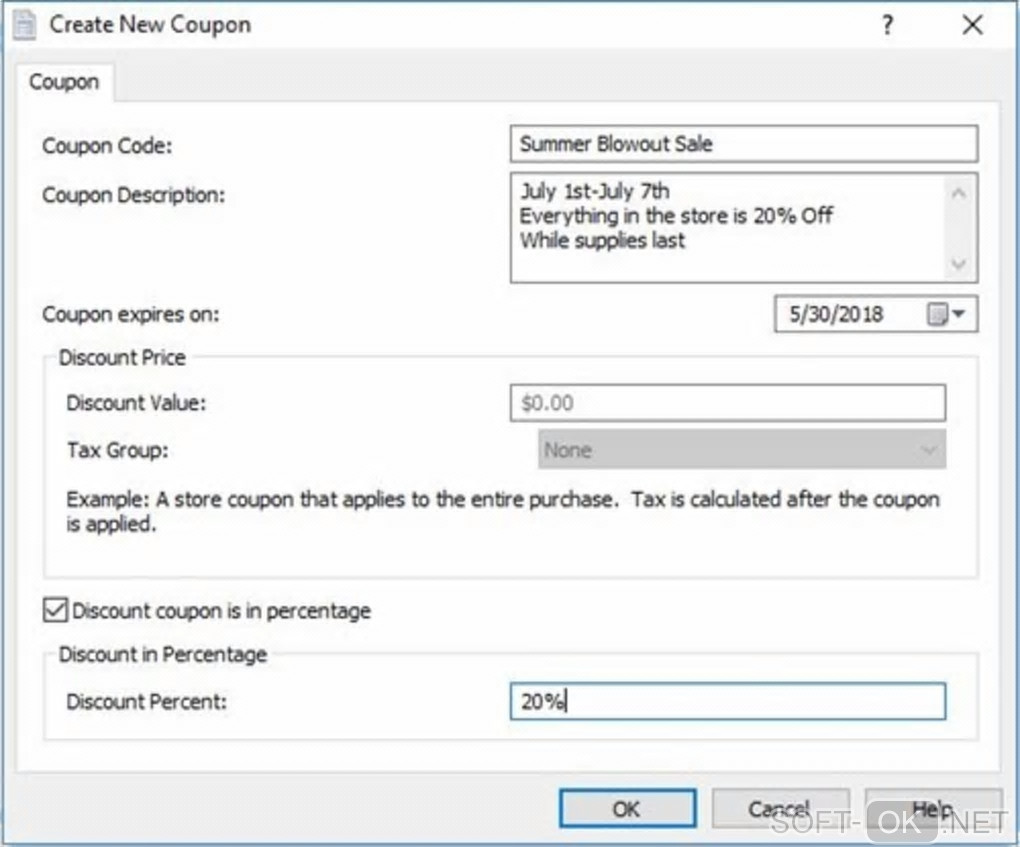The image size is (1020, 847).
Task: Expand the Tax Group dropdown
Action: click(927, 450)
